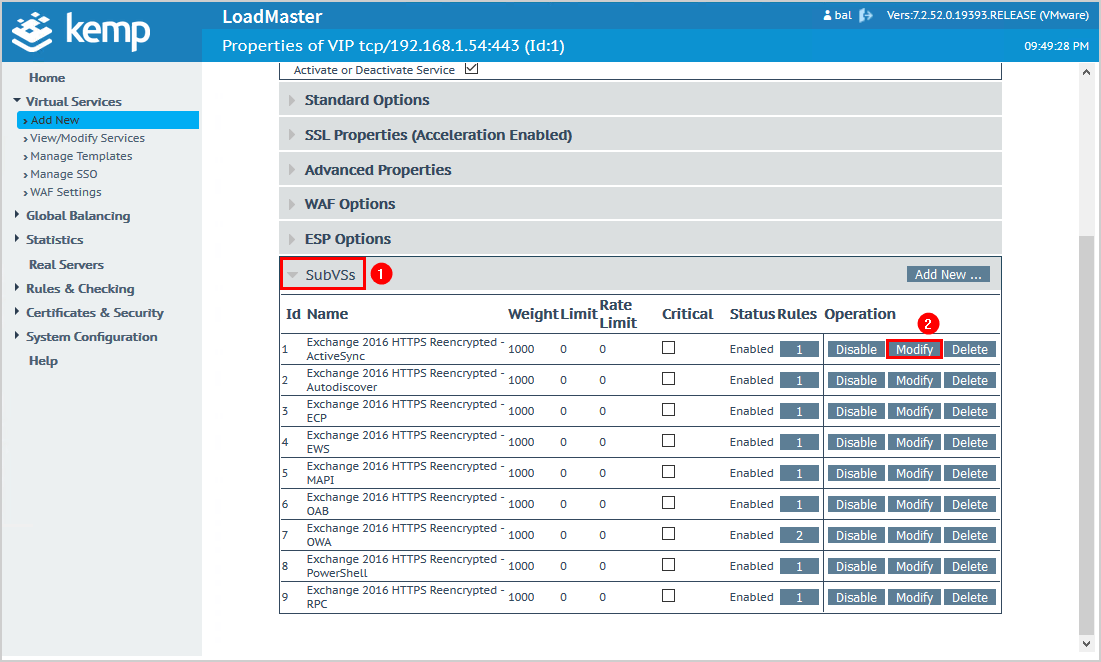
Task: Expand Advanced Properties section
Action: tap(640, 170)
